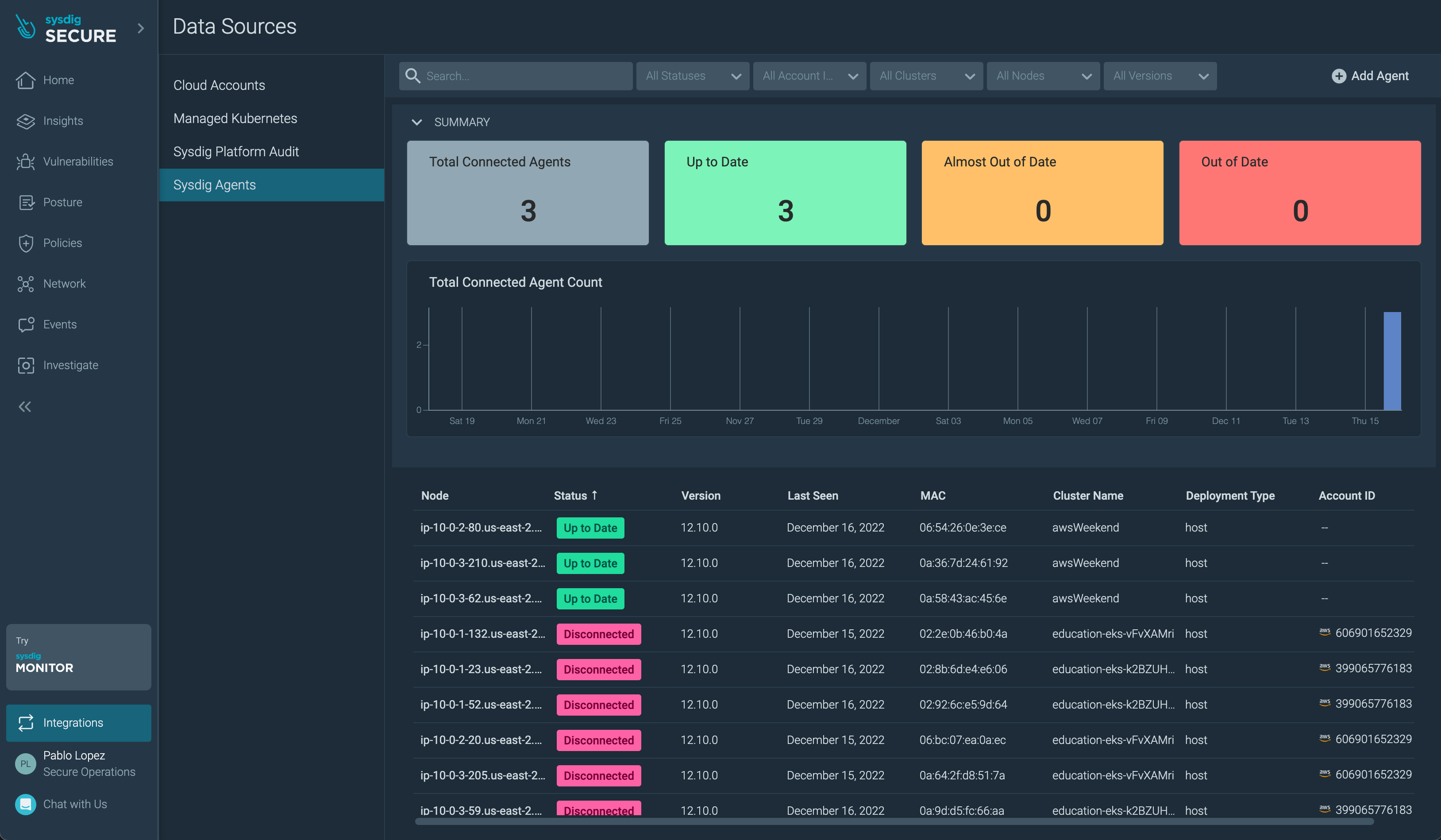The height and width of the screenshot is (840, 1441).
Task: Click the Integrations arrows icon
Action: [26, 723]
